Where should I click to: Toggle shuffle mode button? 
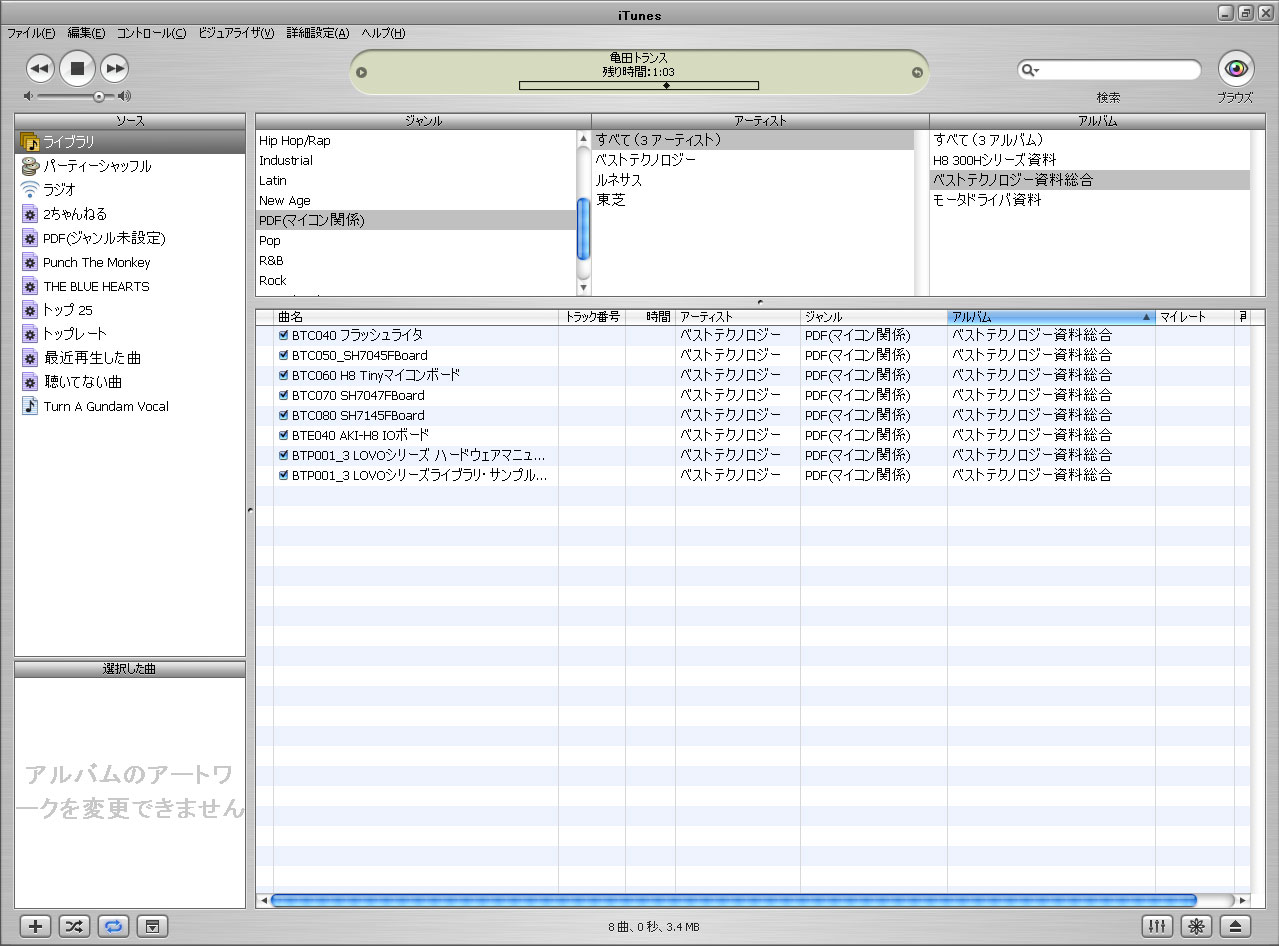click(x=74, y=926)
